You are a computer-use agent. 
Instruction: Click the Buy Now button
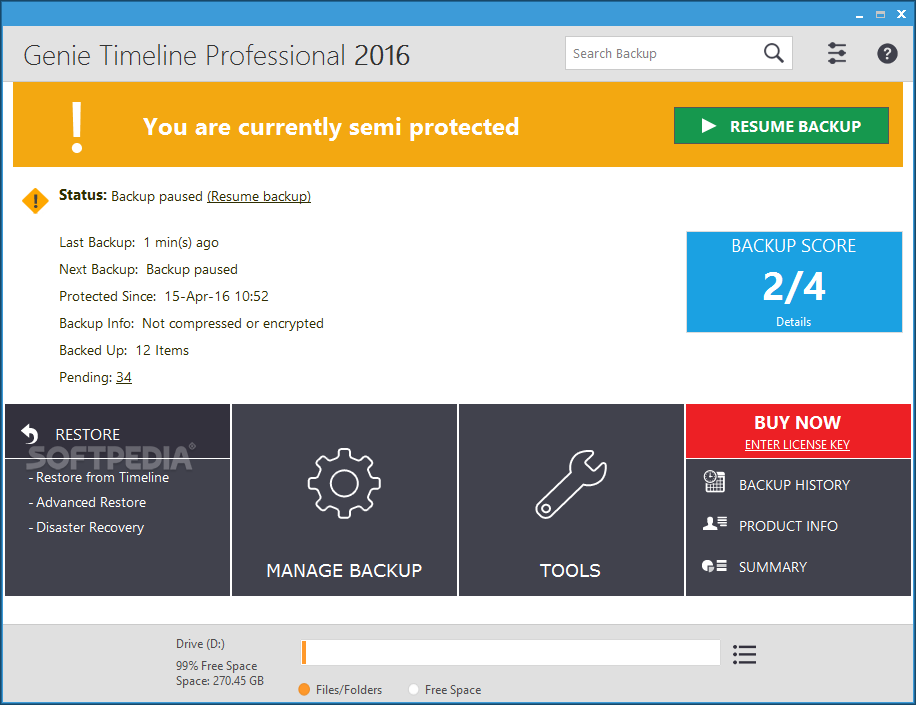pos(797,422)
